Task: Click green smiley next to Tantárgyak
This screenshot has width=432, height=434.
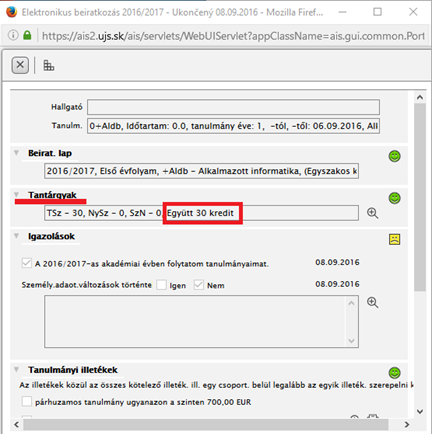Action: [395, 198]
